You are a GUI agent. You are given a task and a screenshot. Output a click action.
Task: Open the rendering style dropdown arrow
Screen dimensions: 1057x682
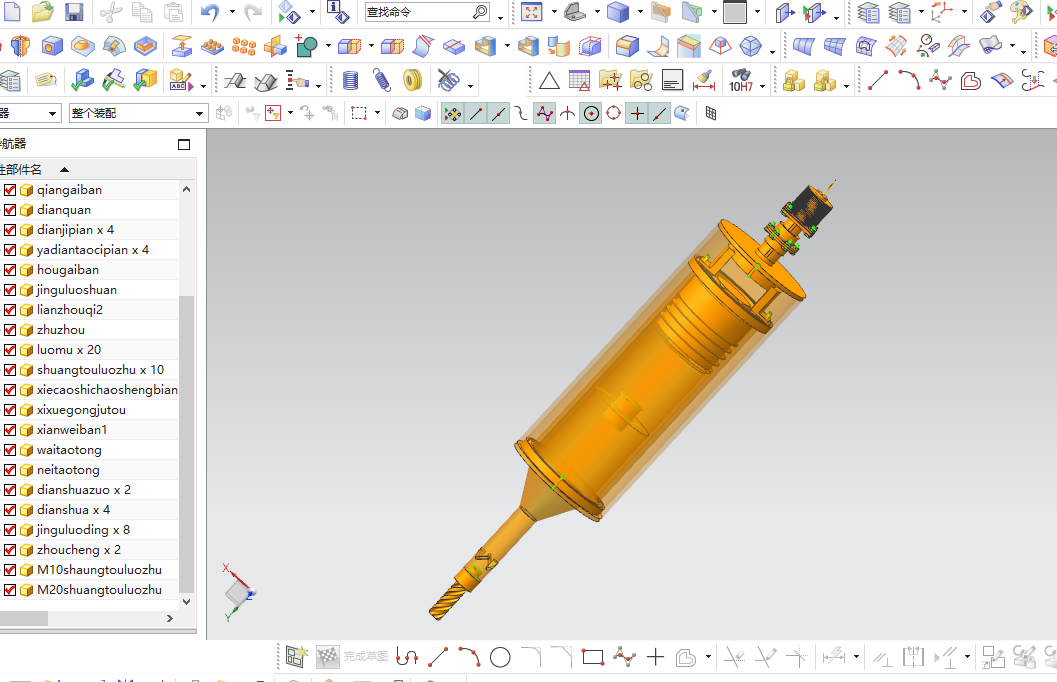757,11
